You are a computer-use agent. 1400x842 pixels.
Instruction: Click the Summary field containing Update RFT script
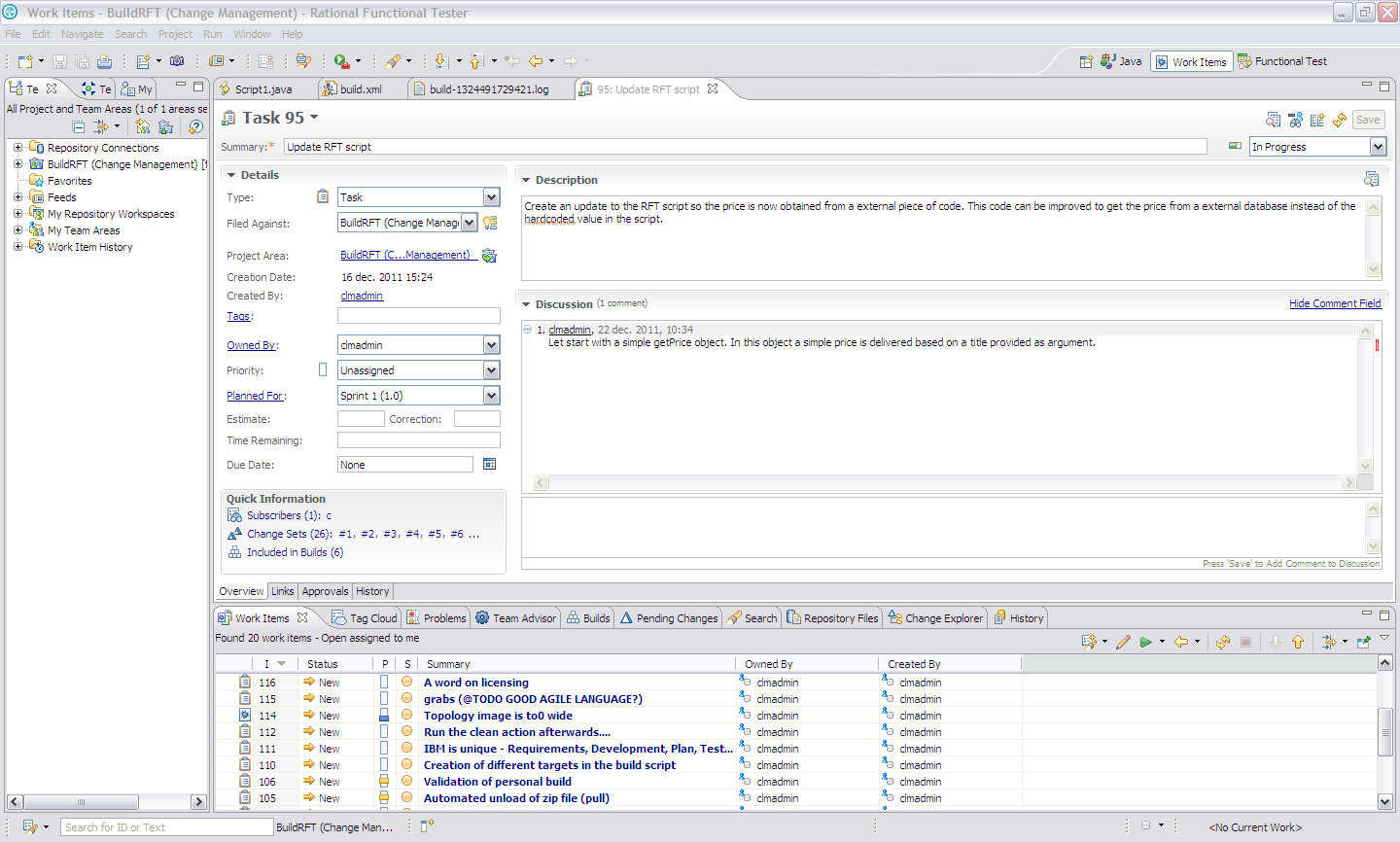click(x=746, y=147)
